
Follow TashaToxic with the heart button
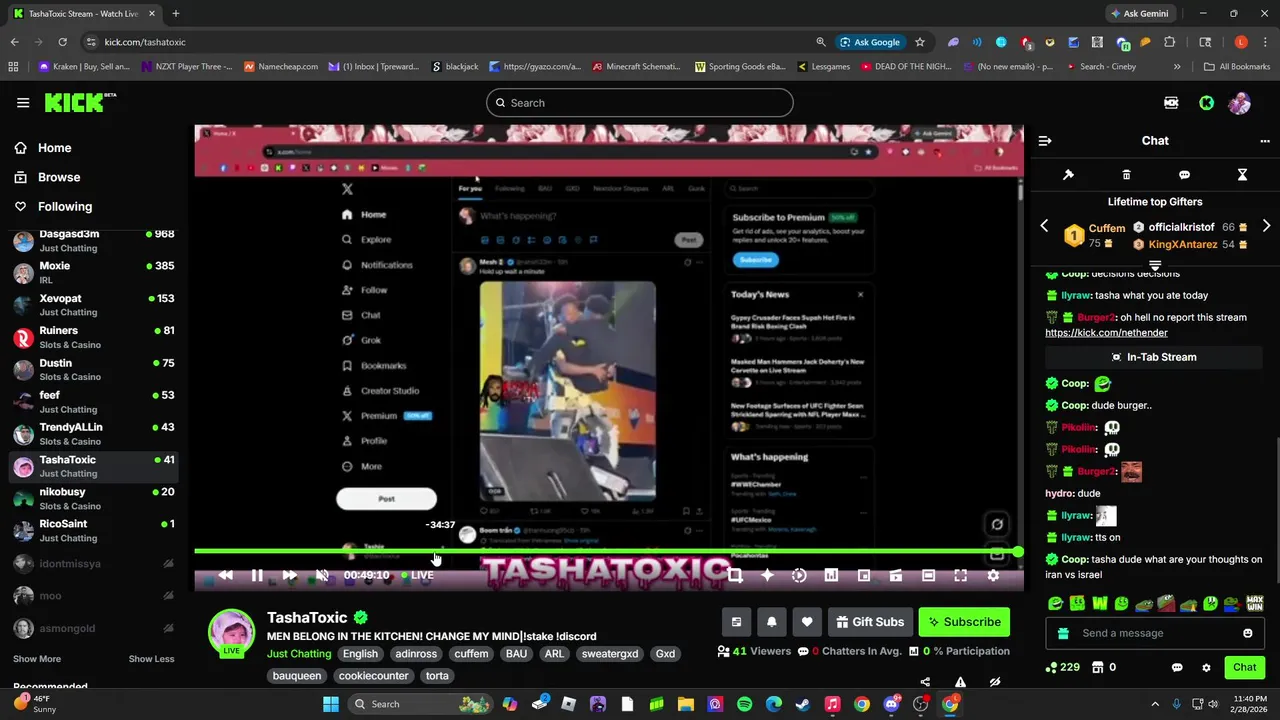point(807,622)
